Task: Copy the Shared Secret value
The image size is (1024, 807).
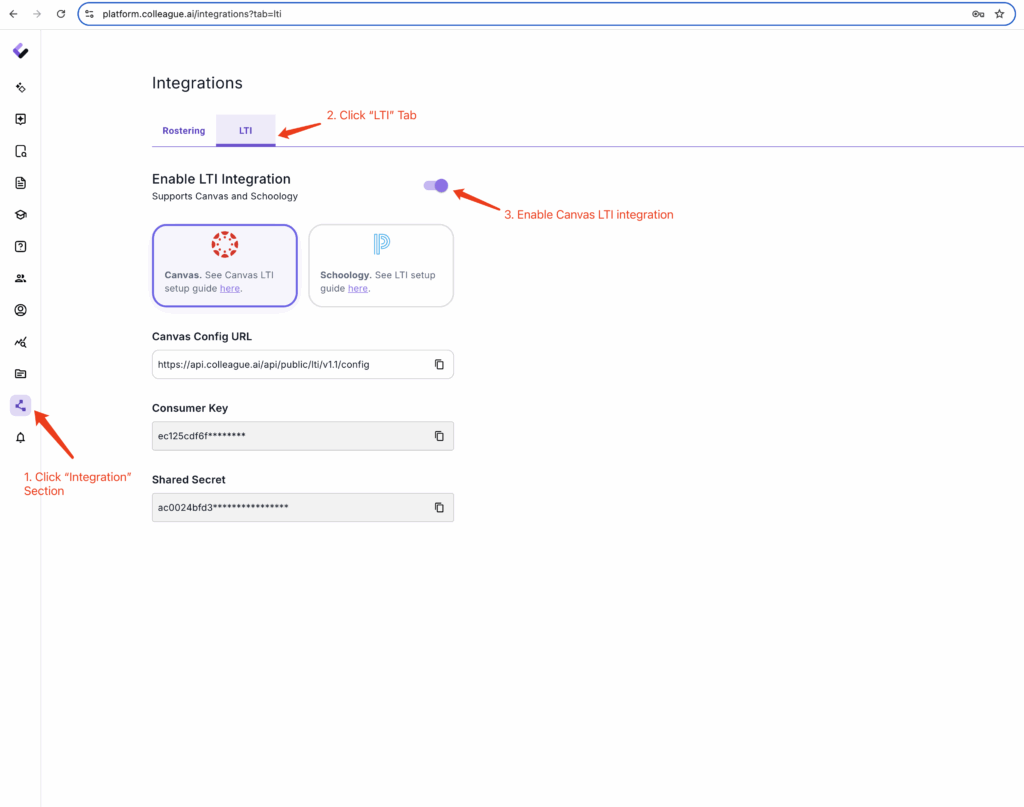Action: pos(439,508)
